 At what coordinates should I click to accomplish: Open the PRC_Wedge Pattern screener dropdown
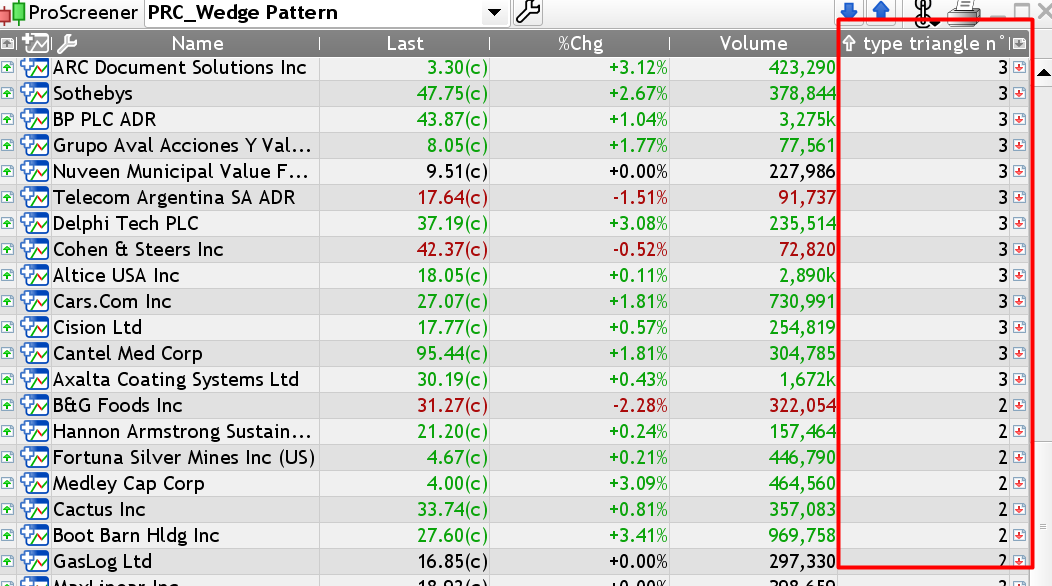click(x=493, y=13)
